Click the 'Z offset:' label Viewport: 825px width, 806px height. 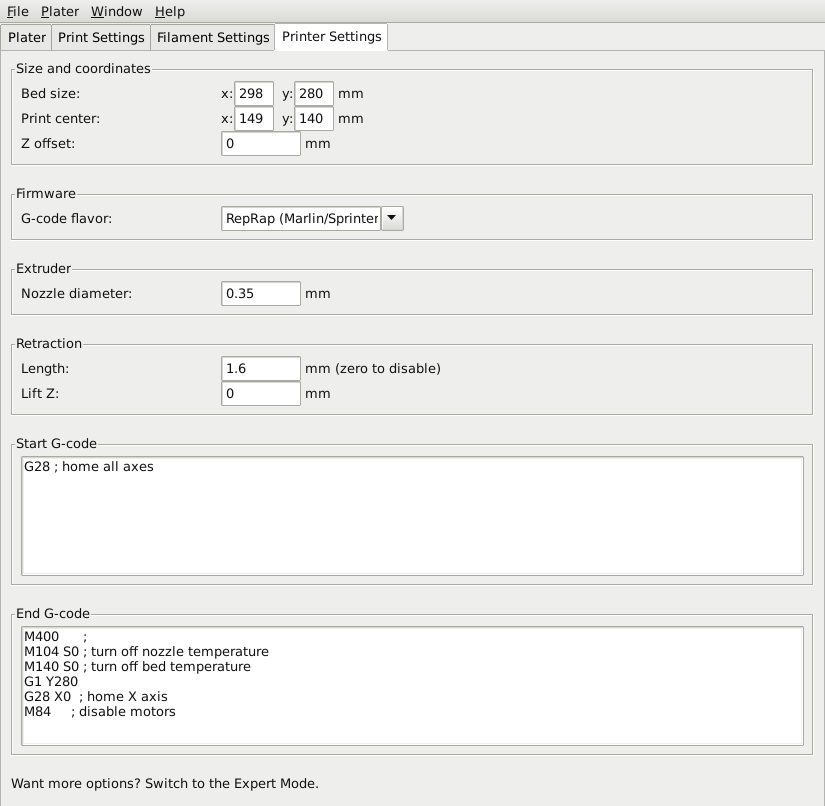point(48,144)
